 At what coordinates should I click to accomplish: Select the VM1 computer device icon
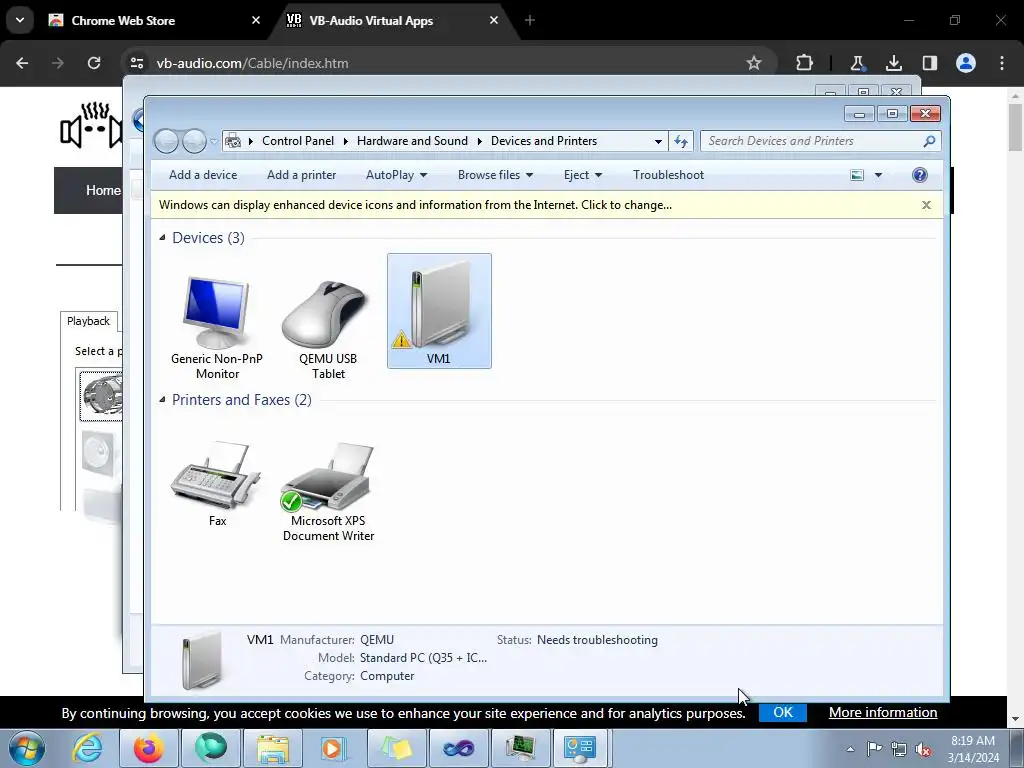tap(439, 311)
